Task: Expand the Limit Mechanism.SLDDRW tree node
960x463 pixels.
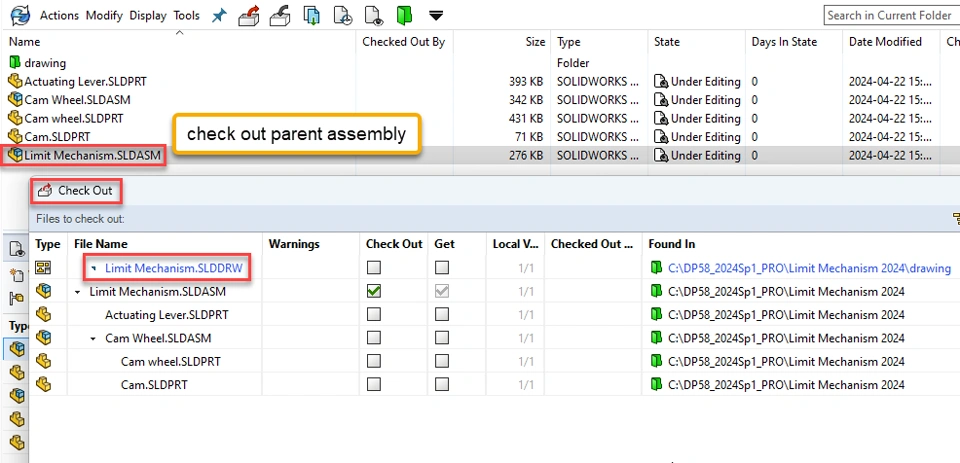Action: pos(94,268)
